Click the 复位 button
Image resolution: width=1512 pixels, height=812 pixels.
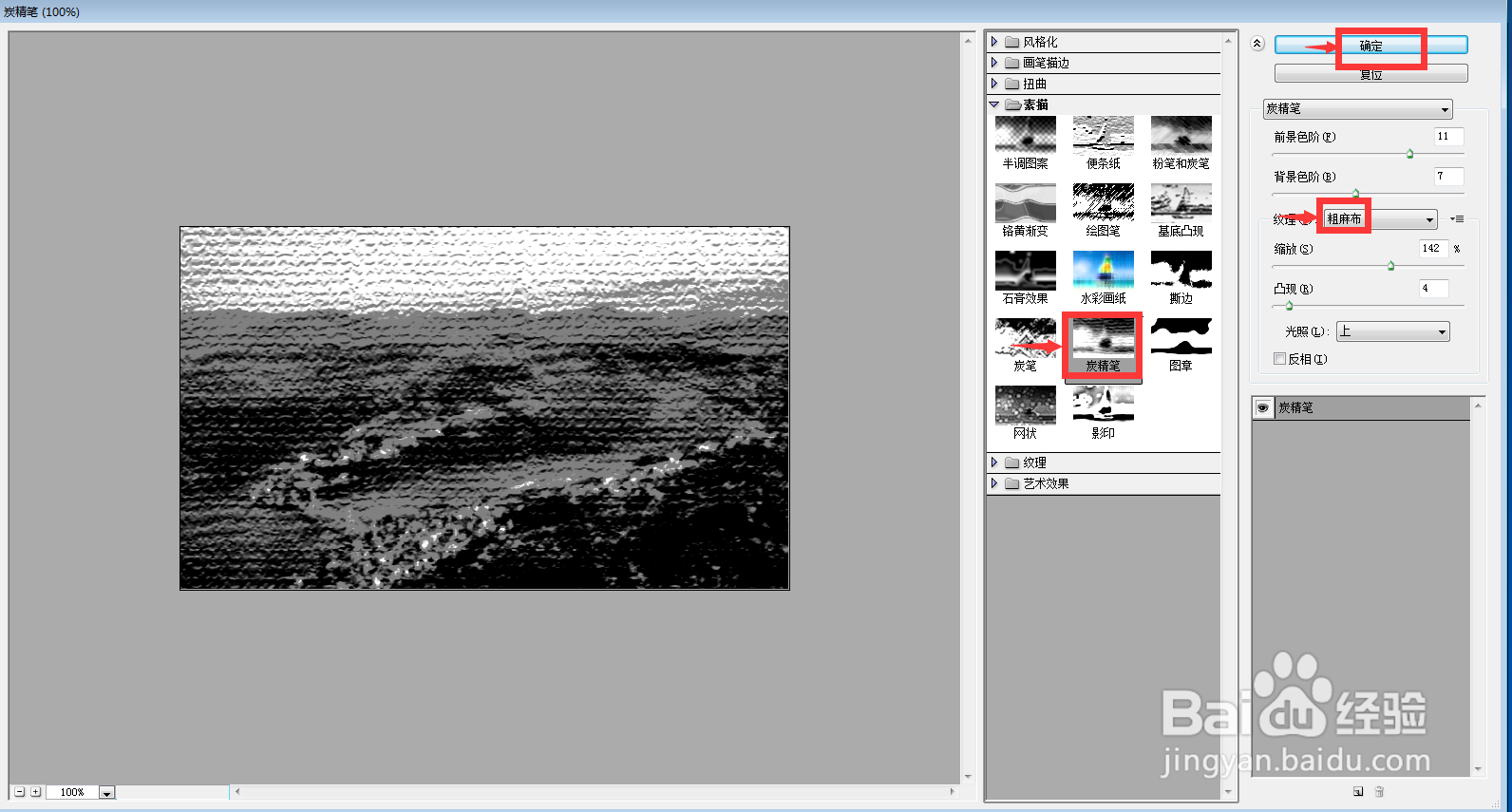pos(1370,74)
